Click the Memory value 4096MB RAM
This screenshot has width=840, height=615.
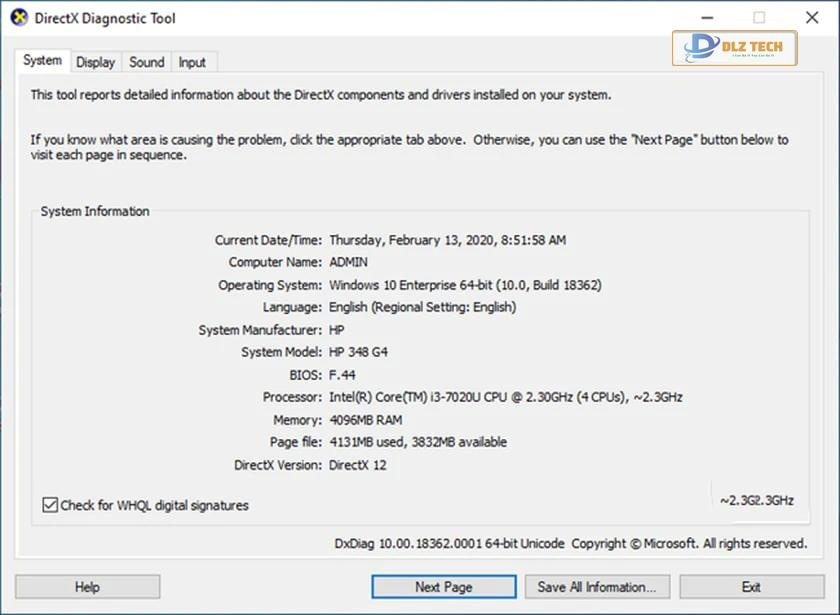point(365,420)
